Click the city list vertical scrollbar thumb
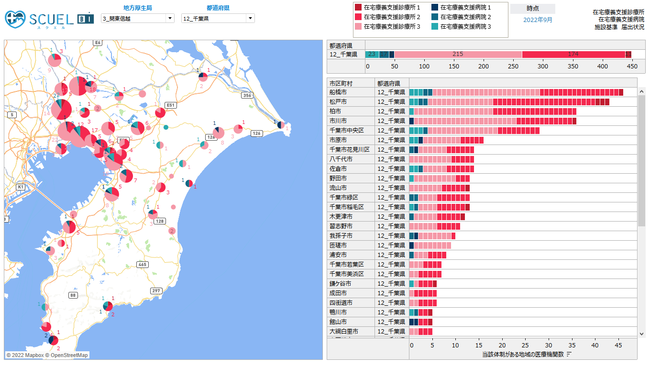The image size is (650, 368). (x=642, y=161)
